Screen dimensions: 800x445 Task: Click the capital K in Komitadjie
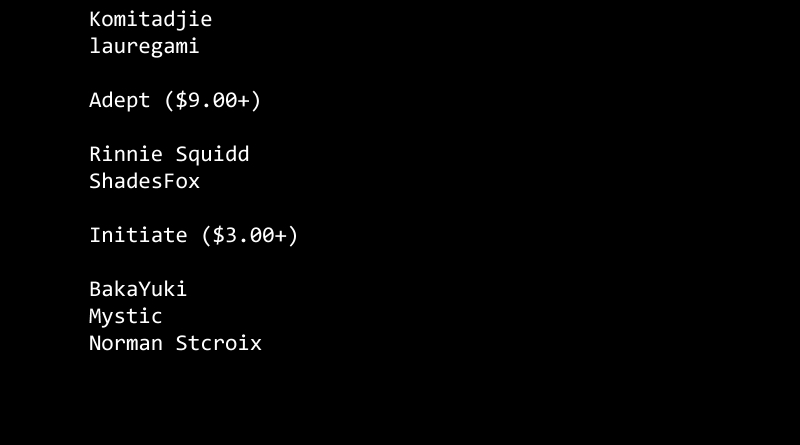tap(95, 19)
